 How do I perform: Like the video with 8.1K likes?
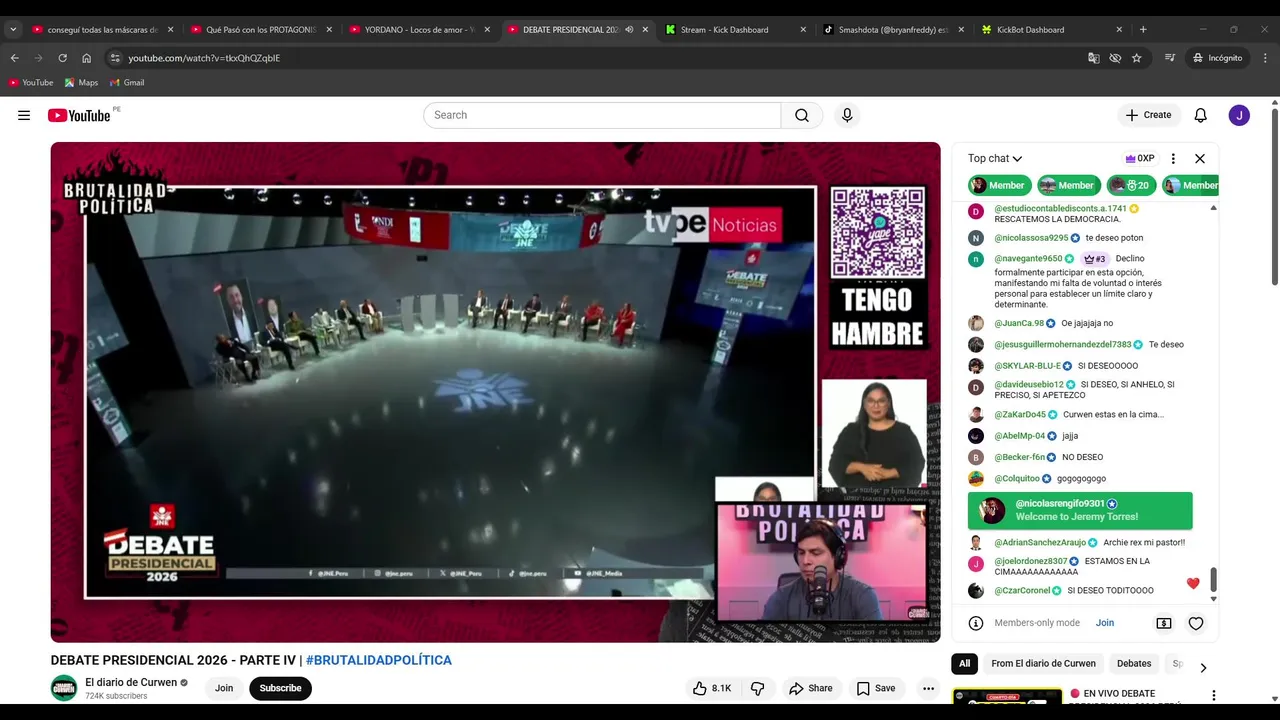[712, 688]
